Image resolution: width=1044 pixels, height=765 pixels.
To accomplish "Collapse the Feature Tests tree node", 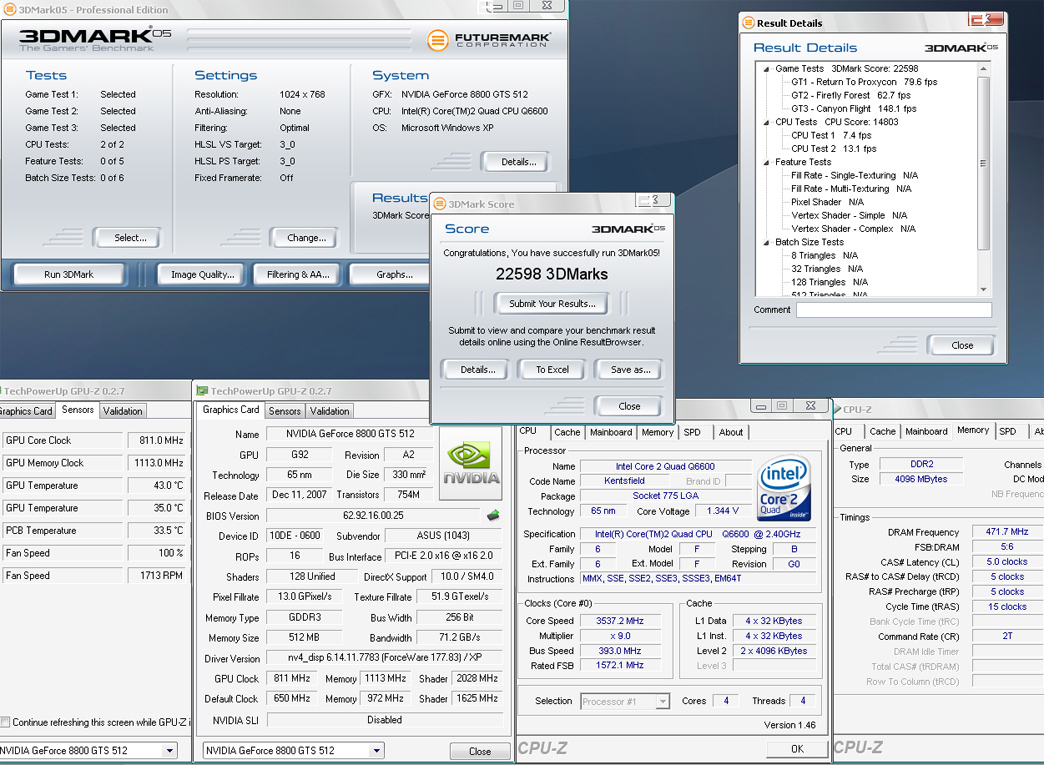I will click(766, 162).
